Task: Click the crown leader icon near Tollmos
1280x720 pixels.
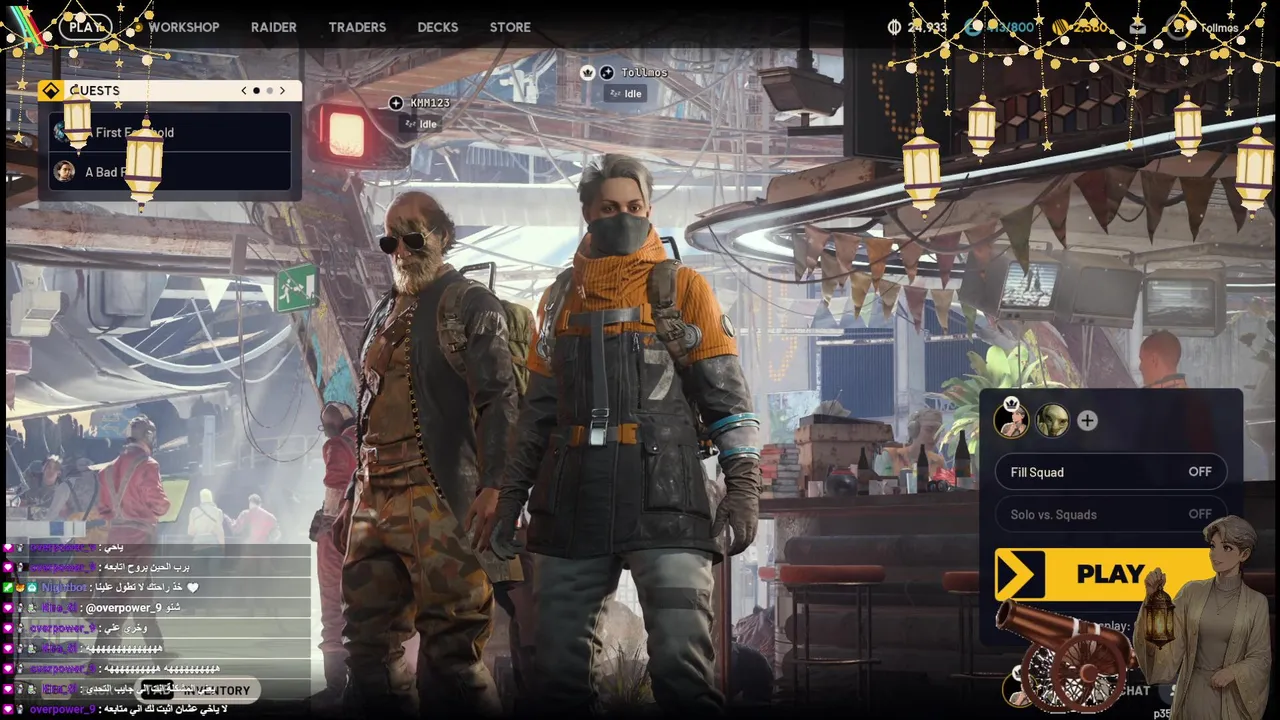Action: coord(588,72)
